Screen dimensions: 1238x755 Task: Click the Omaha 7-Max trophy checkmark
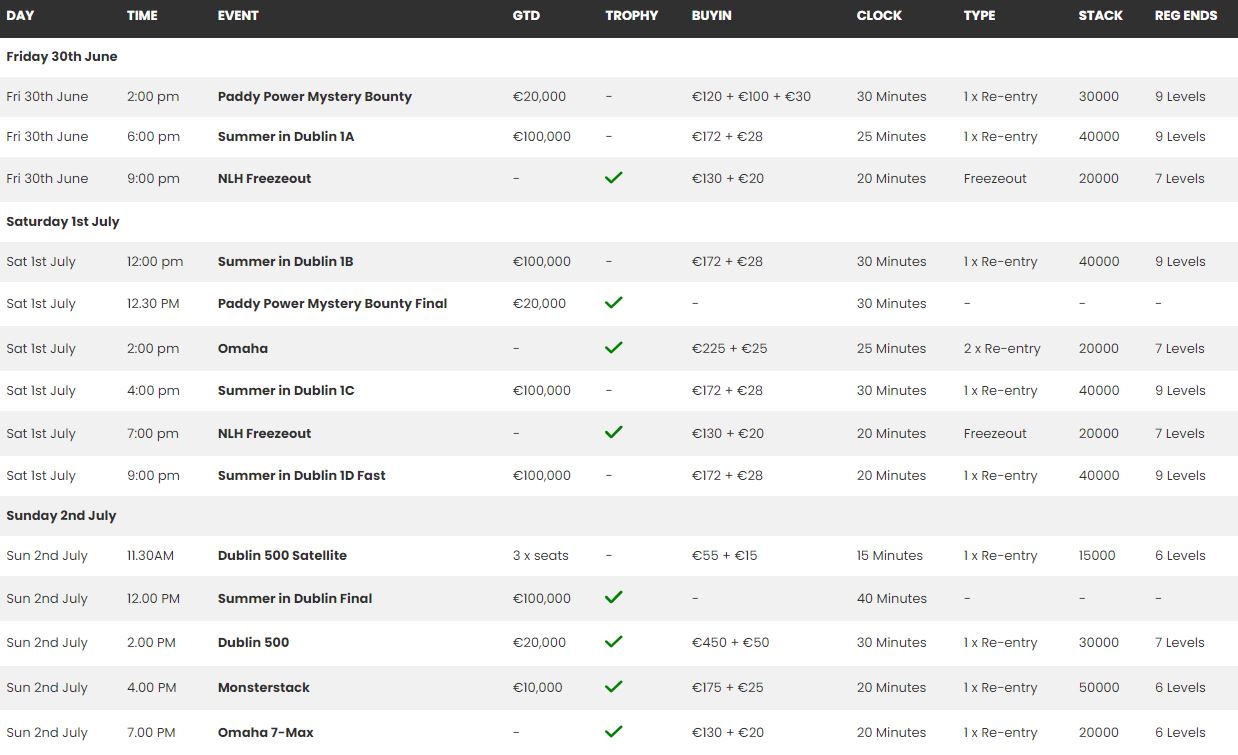(x=614, y=731)
